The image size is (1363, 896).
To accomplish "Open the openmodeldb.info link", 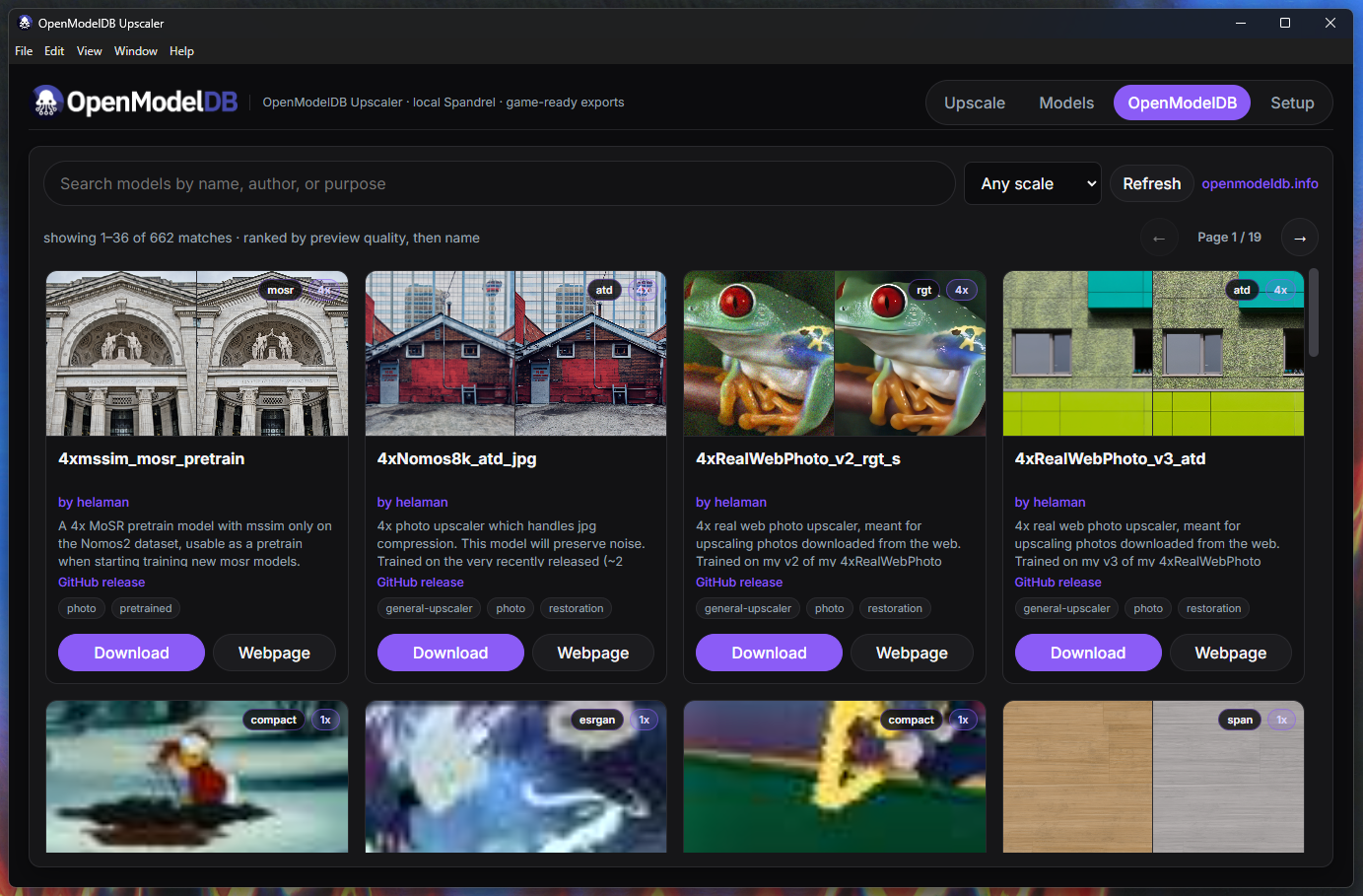I will click(x=1260, y=183).
